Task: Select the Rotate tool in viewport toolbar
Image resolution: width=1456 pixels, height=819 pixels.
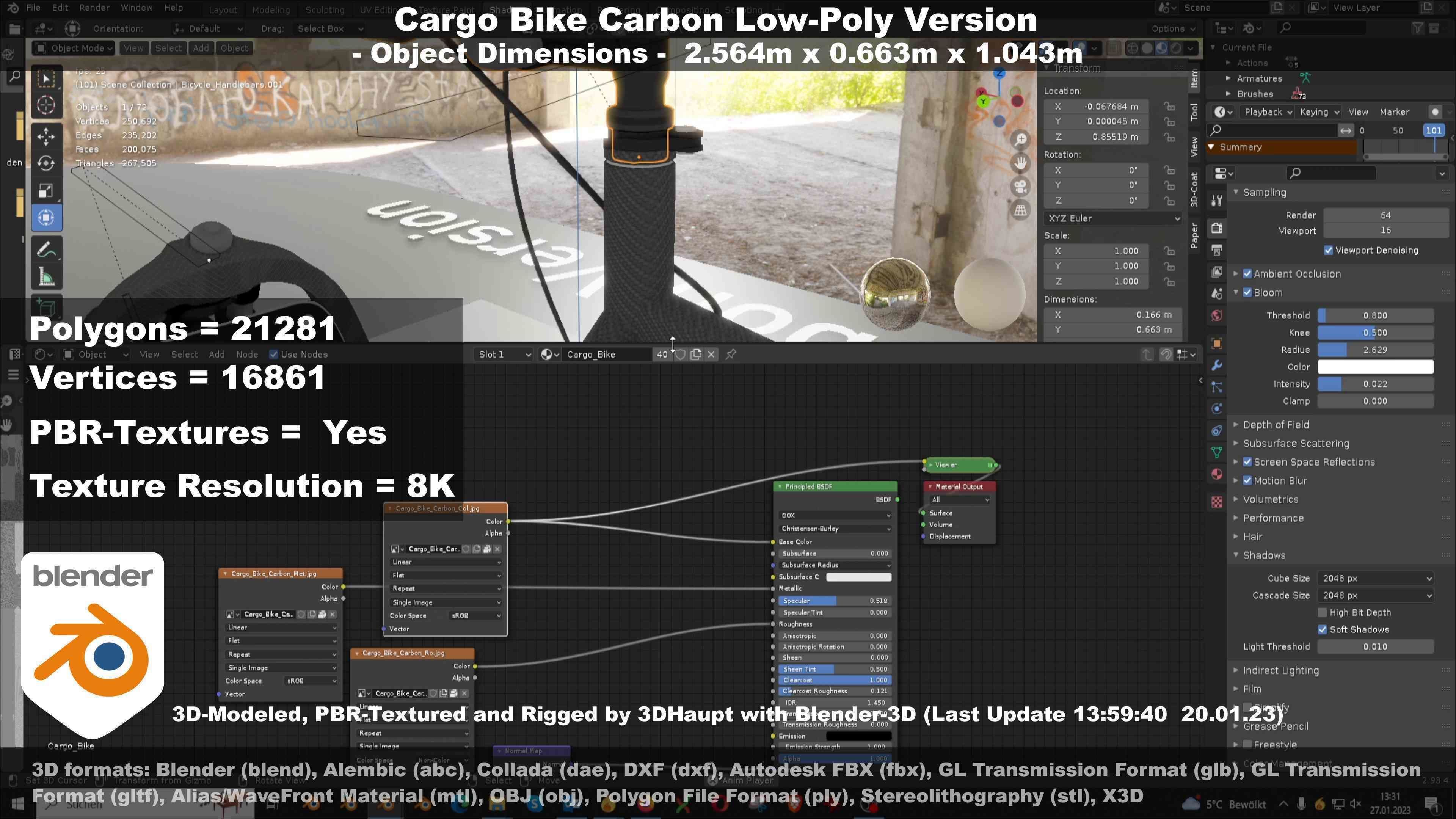Action: pyautogui.click(x=46, y=163)
